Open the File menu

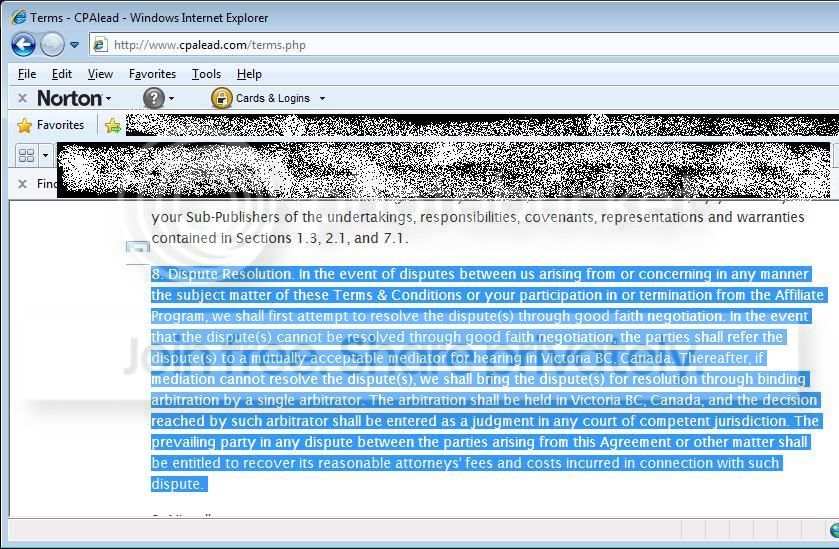point(27,74)
